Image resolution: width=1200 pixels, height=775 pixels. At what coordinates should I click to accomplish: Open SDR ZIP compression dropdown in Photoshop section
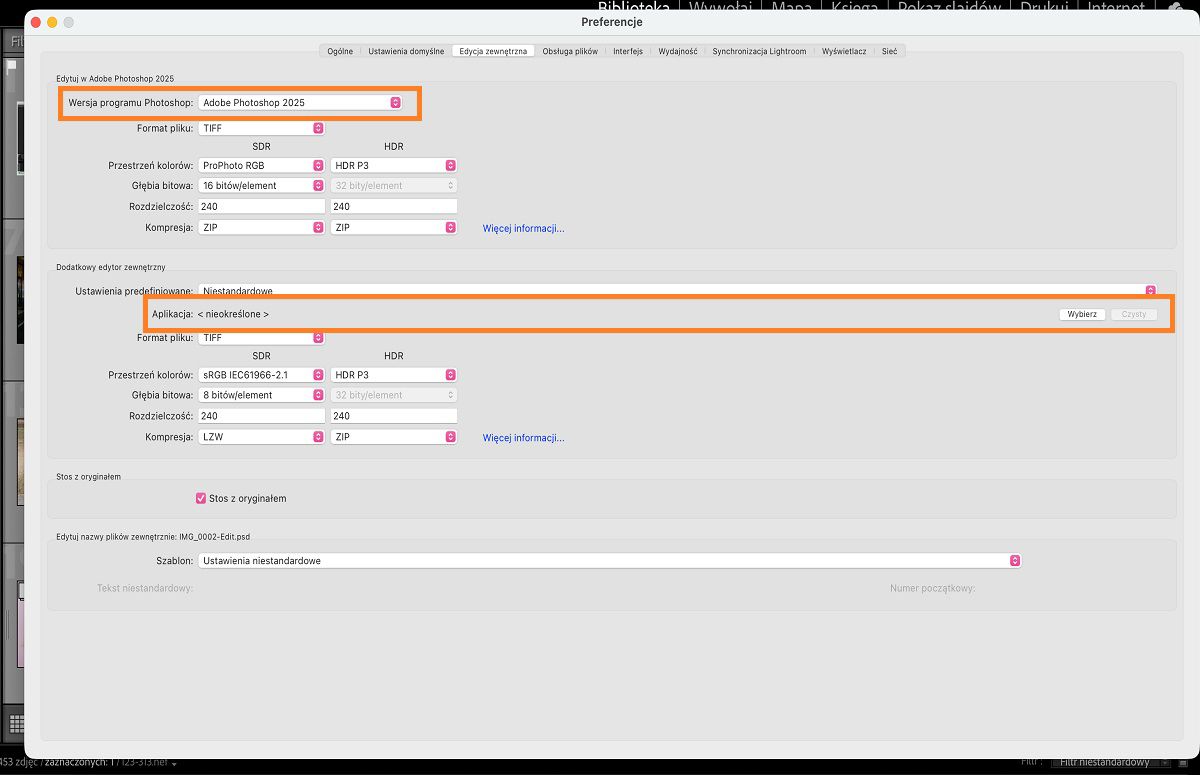pyautogui.click(x=262, y=227)
